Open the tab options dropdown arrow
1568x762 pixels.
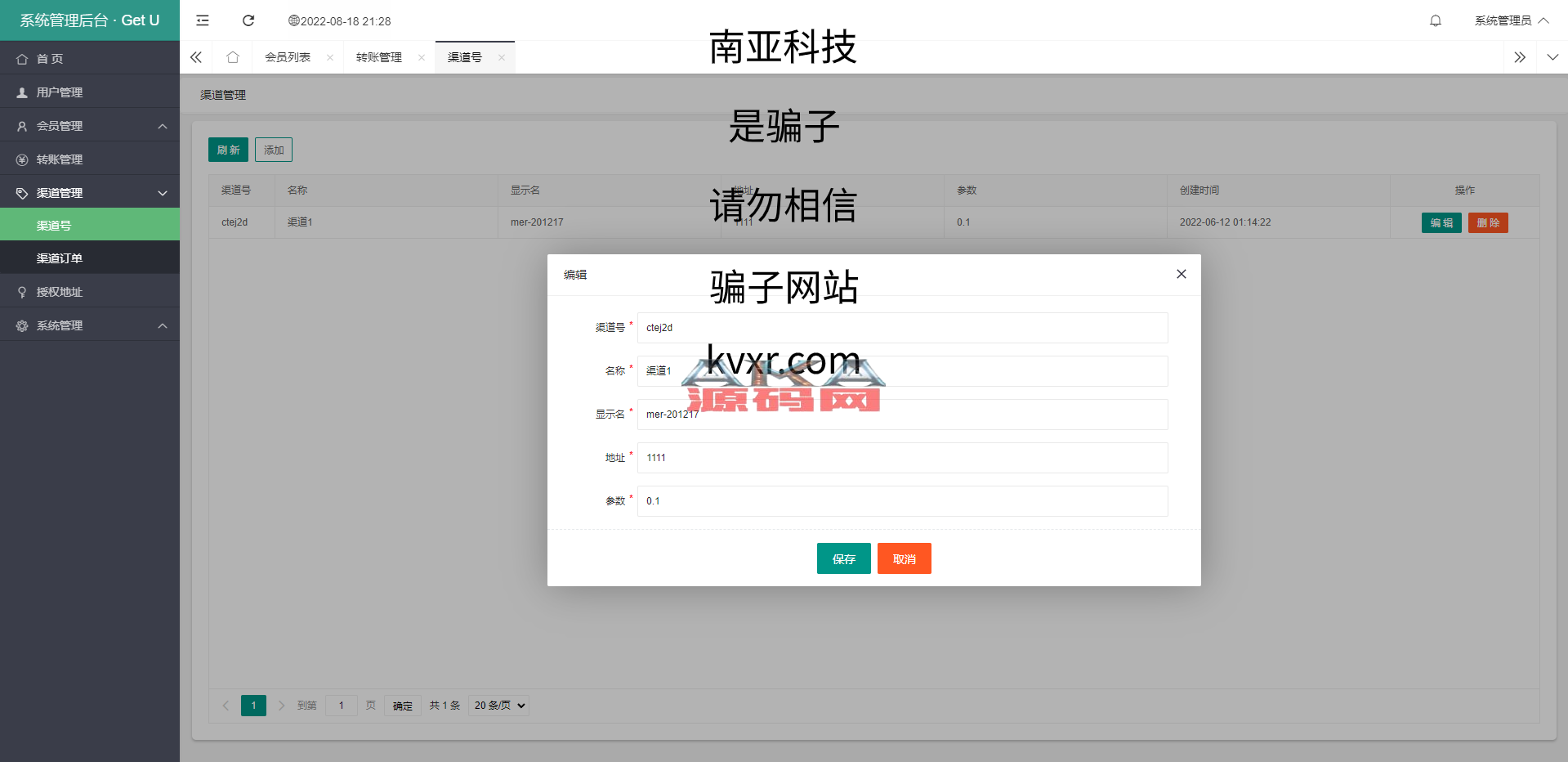pyautogui.click(x=1552, y=57)
